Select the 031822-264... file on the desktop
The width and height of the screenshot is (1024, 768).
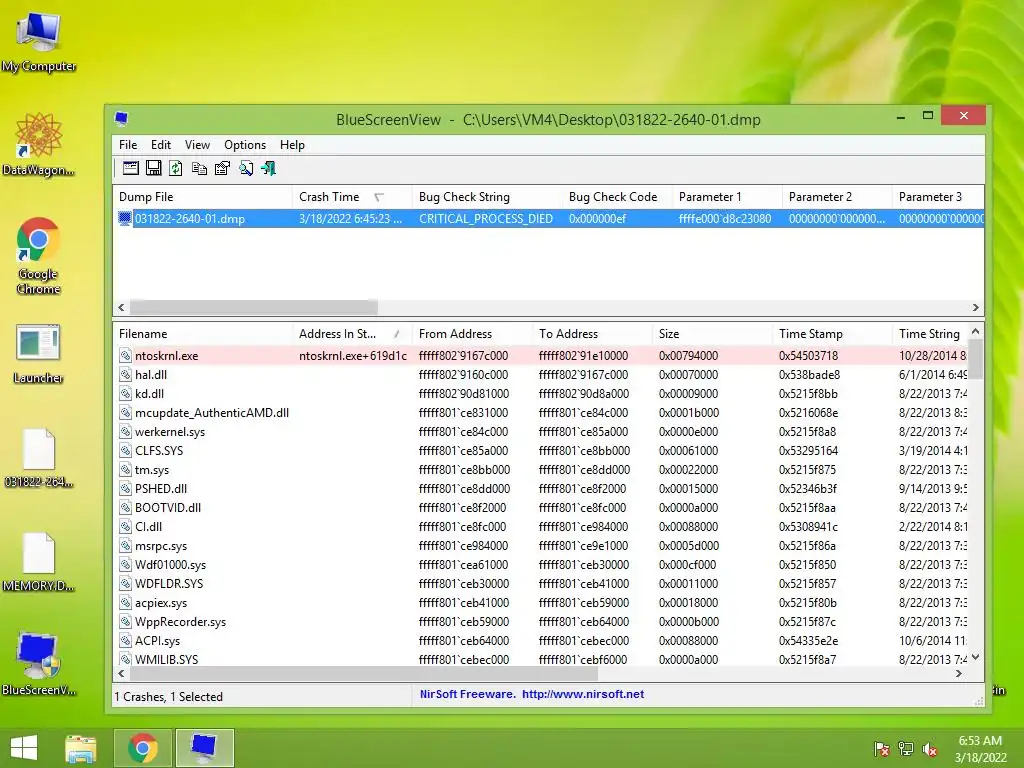click(39, 458)
